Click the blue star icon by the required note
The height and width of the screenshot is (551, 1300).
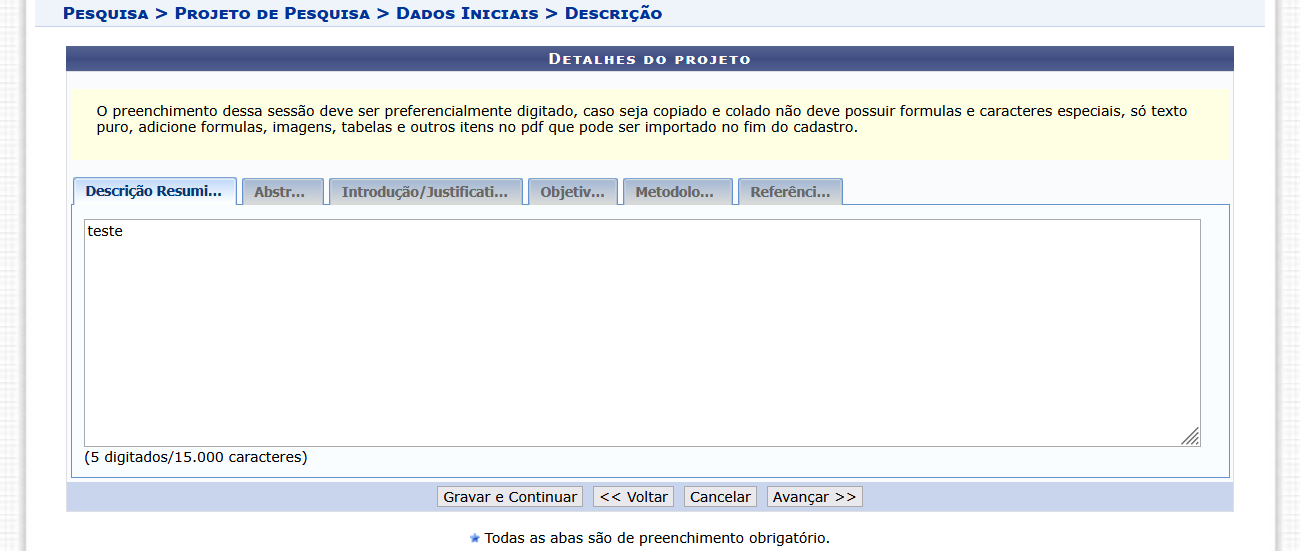pyautogui.click(x=475, y=538)
